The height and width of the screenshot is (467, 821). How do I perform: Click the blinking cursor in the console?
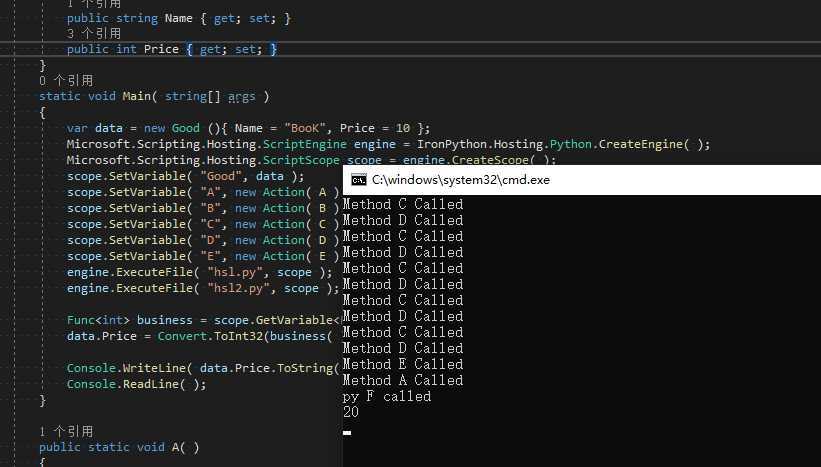pos(347,433)
